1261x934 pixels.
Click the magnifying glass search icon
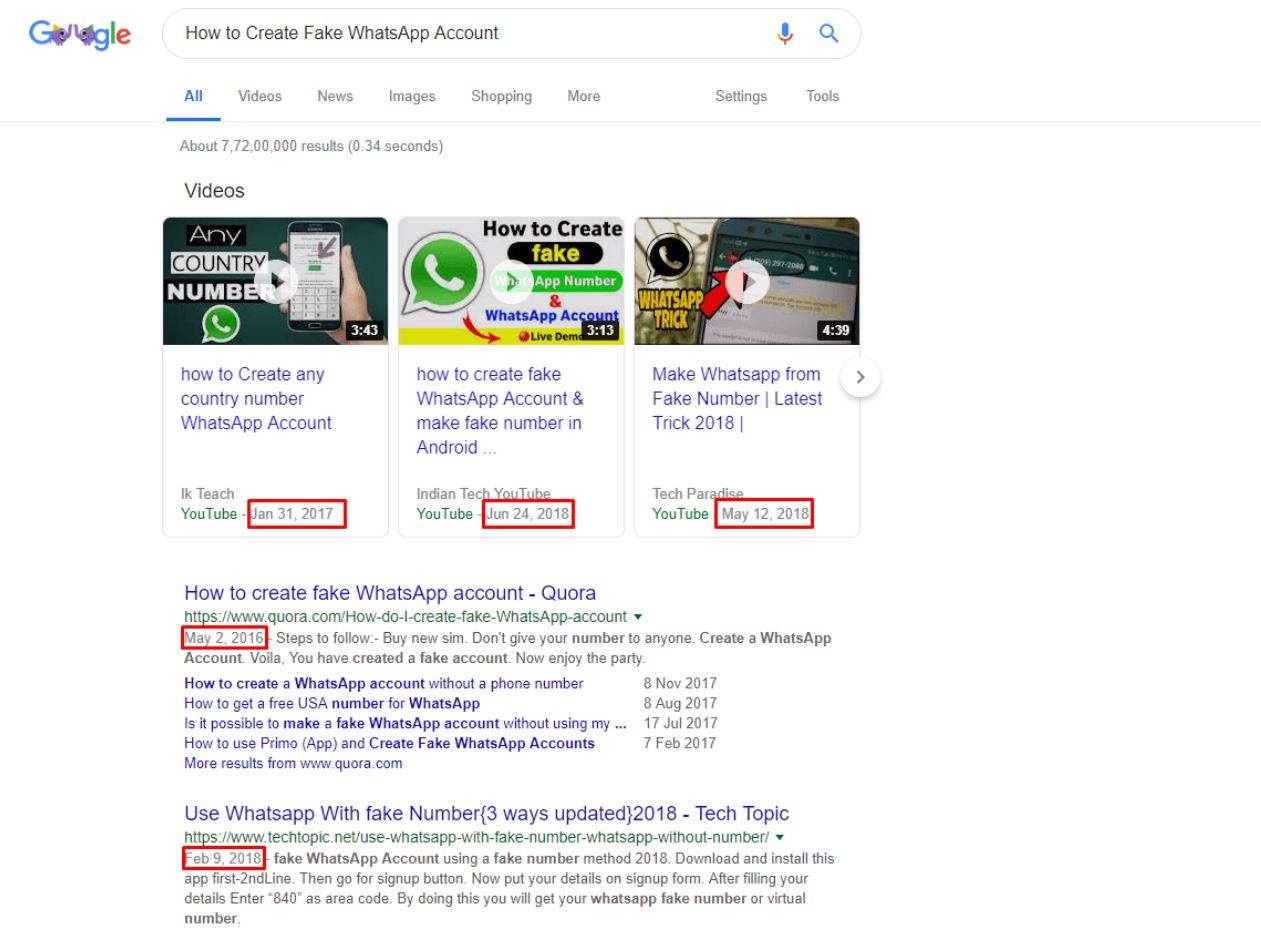828,33
